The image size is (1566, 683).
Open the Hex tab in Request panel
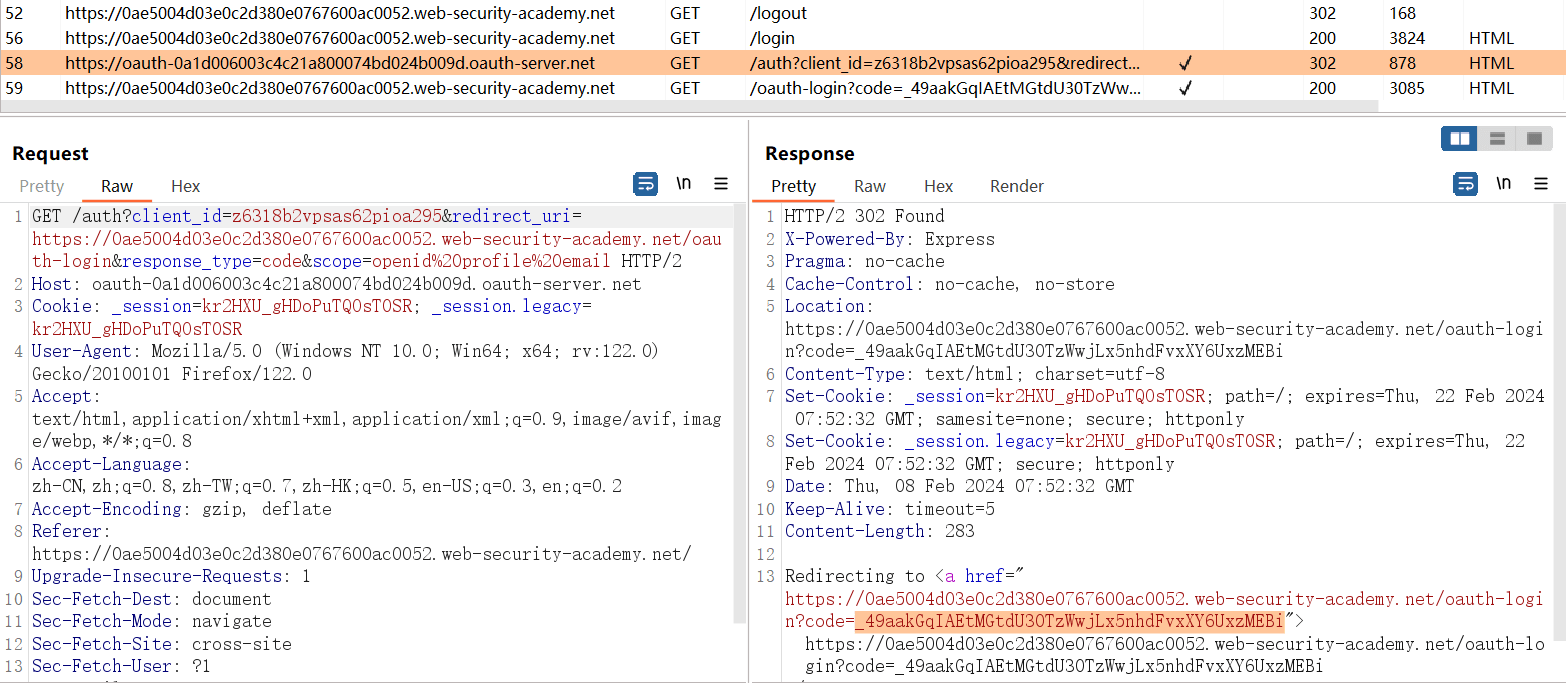(185, 186)
